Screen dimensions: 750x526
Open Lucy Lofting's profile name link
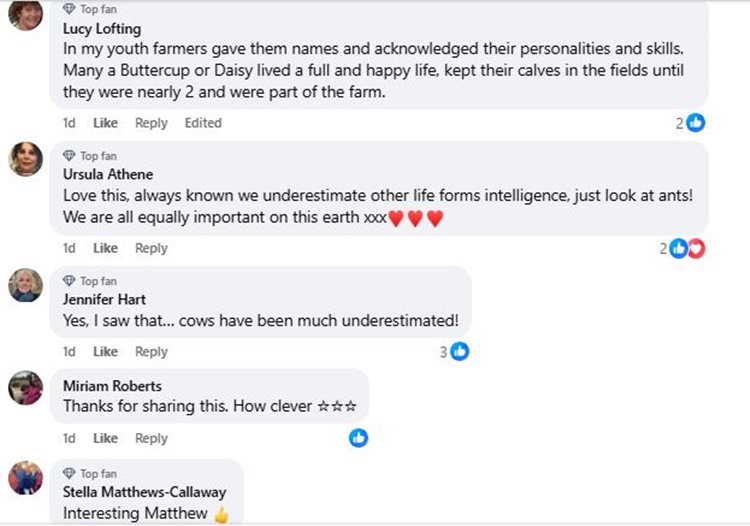[102, 29]
